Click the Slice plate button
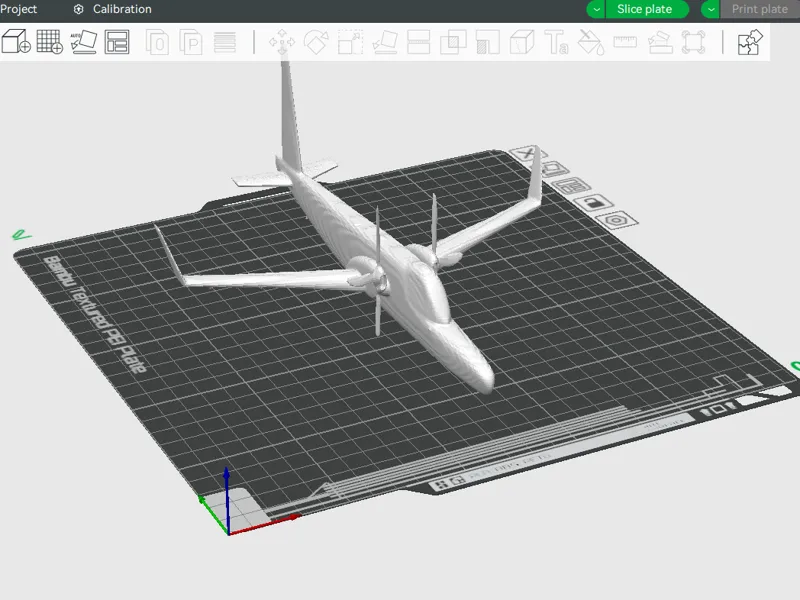Image resolution: width=800 pixels, height=600 pixels. (x=646, y=9)
